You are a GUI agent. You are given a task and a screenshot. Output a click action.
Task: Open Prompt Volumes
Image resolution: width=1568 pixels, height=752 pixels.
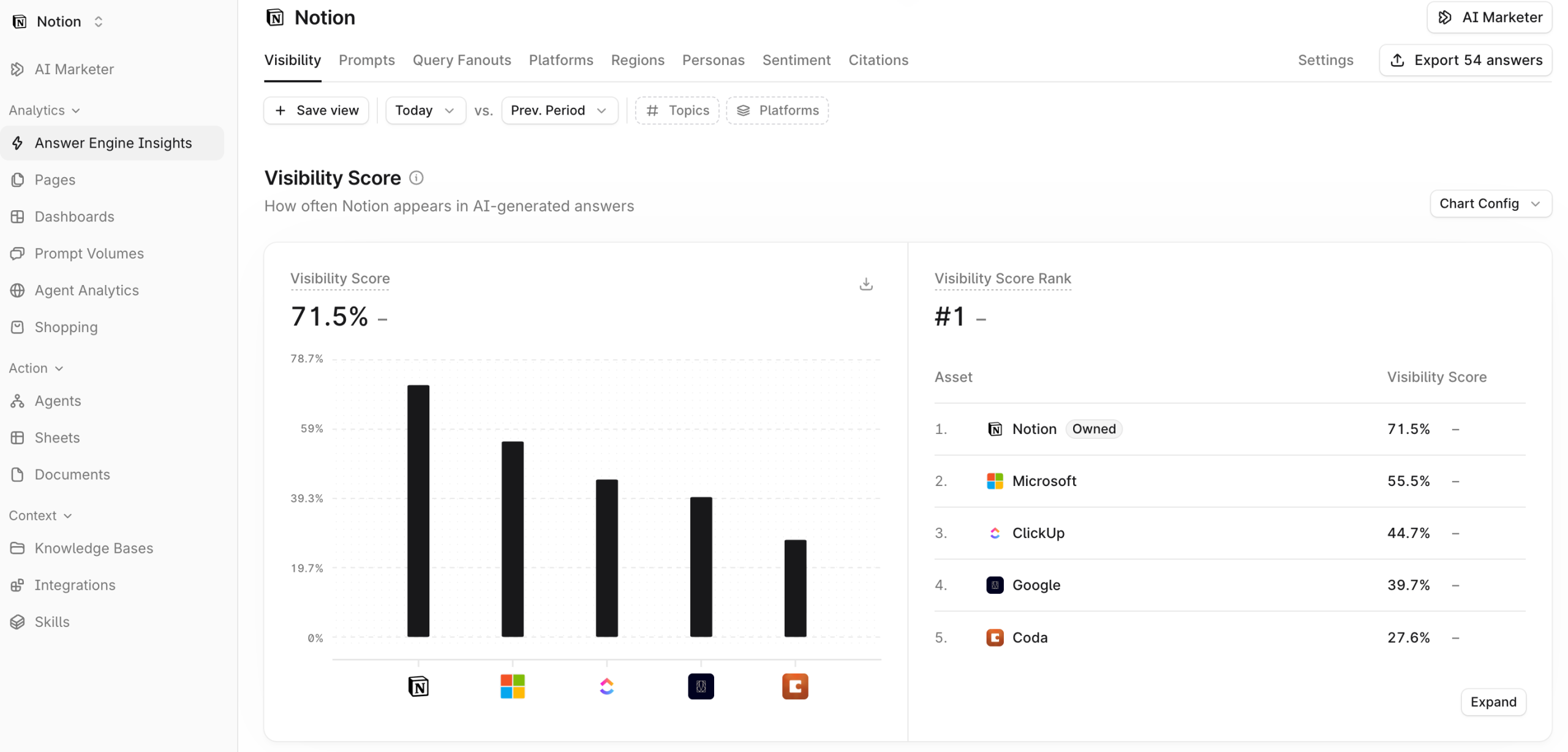coord(112,253)
